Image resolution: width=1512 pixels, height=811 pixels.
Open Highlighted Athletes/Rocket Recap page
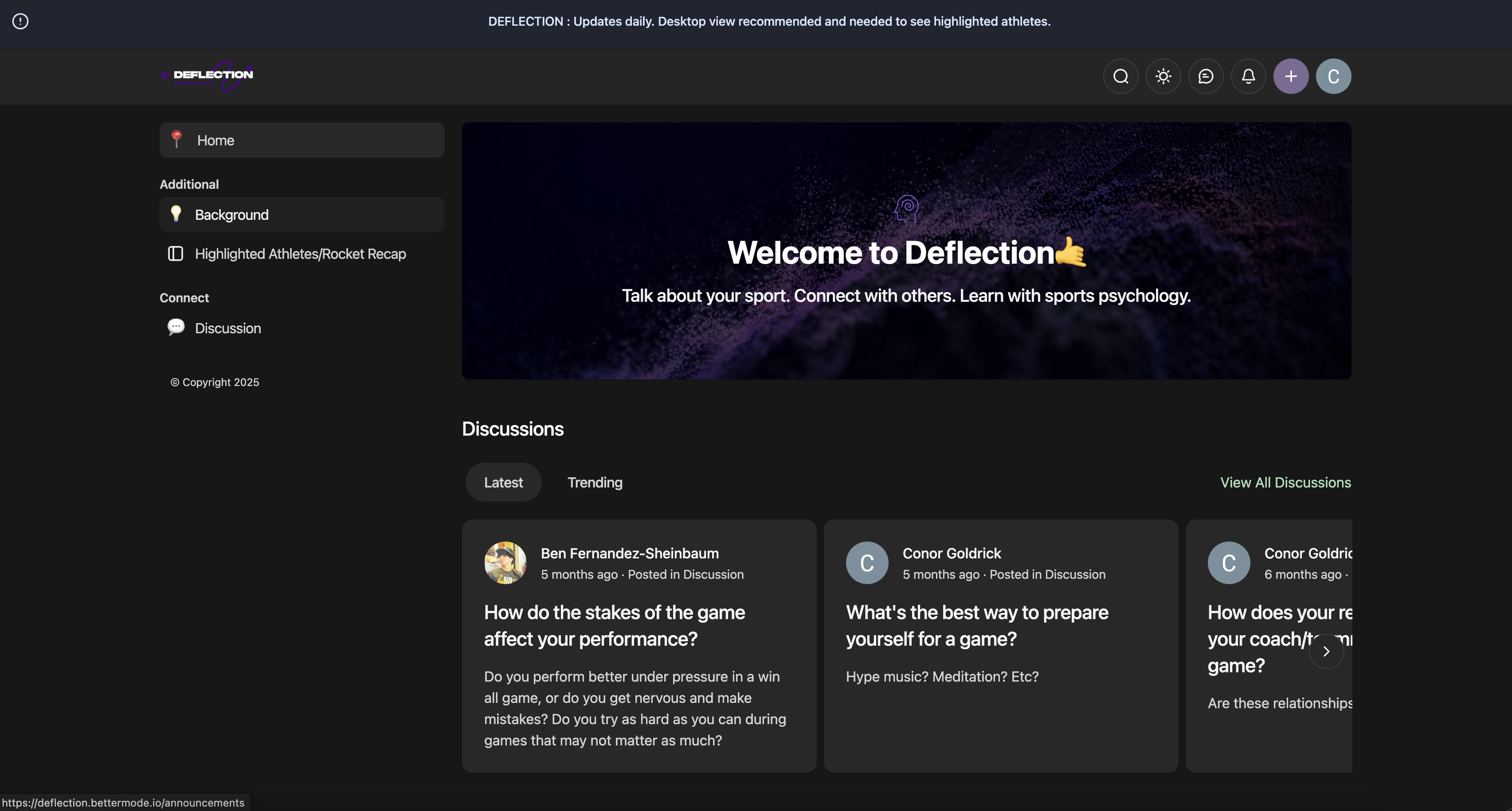300,254
